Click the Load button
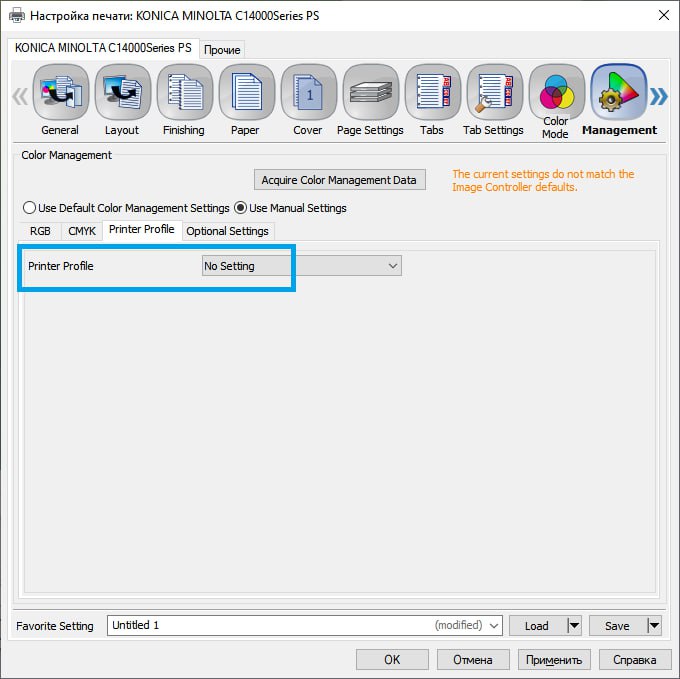The width and height of the screenshot is (680, 679). (537, 625)
